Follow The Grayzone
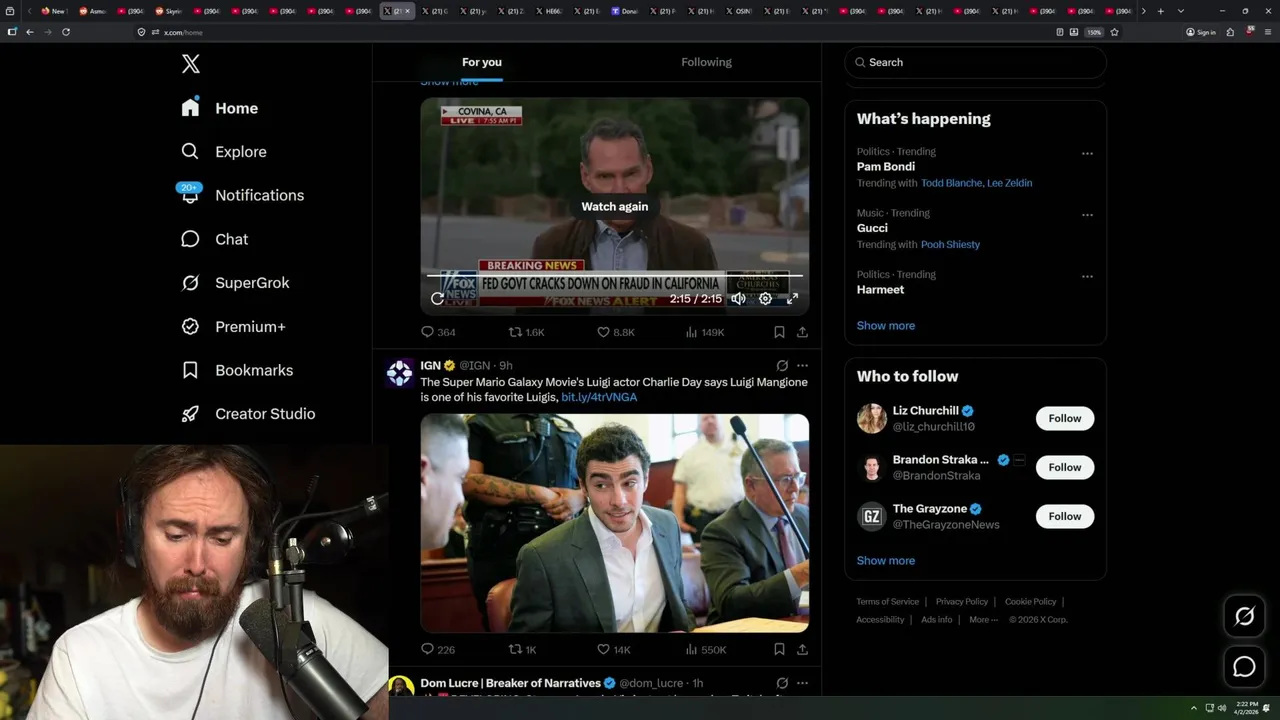Image resolution: width=1280 pixels, height=720 pixels. coord(1065,516)
